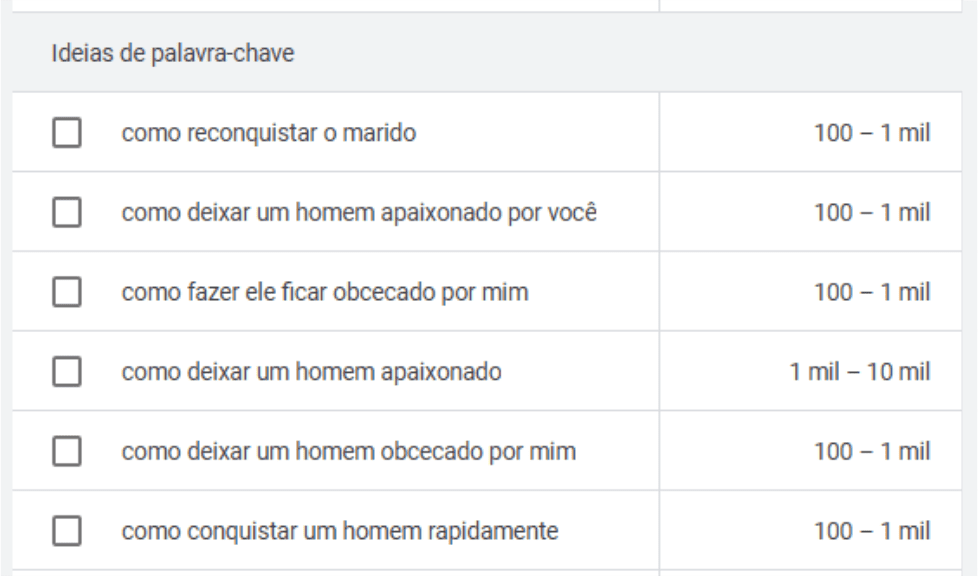Select checkbox for 'como deixar um homem apaixonado por você'
This screenshot has height=576, width=978.
coord(66,212)
